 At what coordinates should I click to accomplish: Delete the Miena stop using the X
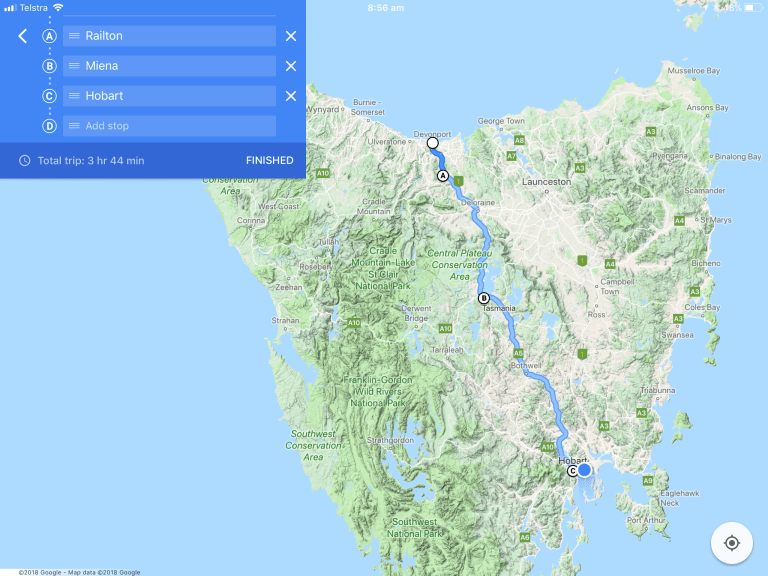click(x=290, y=66)
